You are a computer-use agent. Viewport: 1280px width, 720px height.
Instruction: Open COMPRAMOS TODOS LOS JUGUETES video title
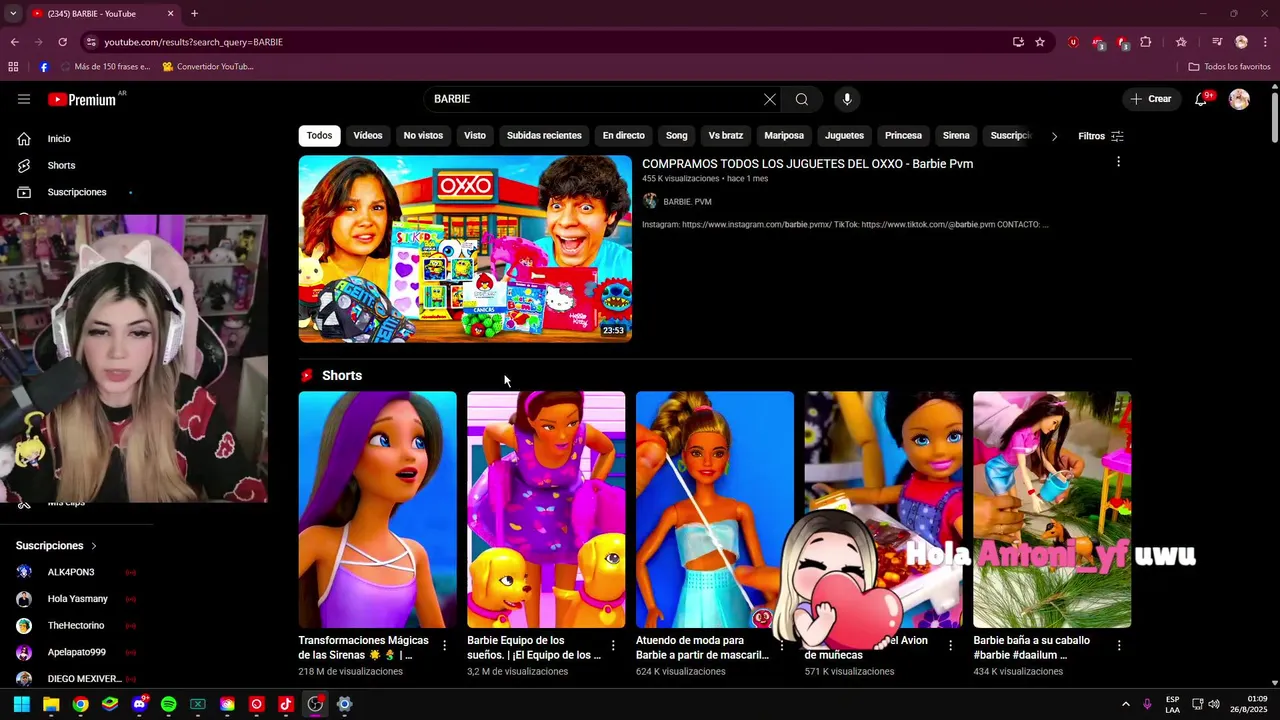click(807, 164)
